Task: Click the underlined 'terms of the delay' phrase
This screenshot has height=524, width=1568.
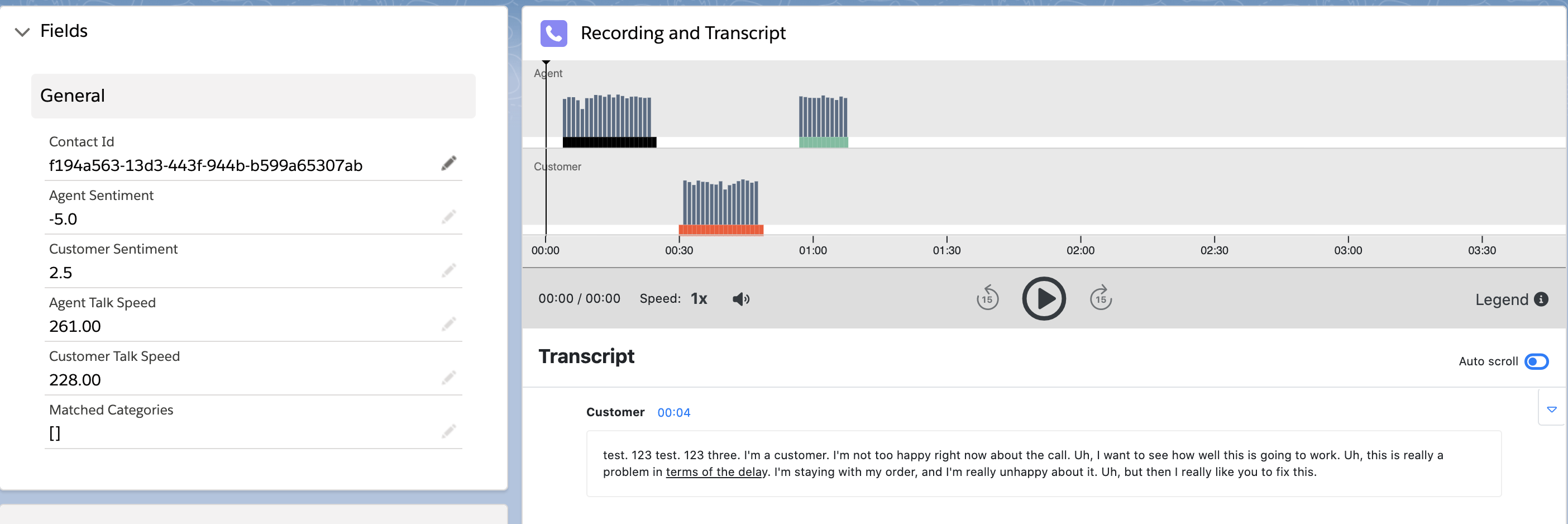Action: click(716, 471)
